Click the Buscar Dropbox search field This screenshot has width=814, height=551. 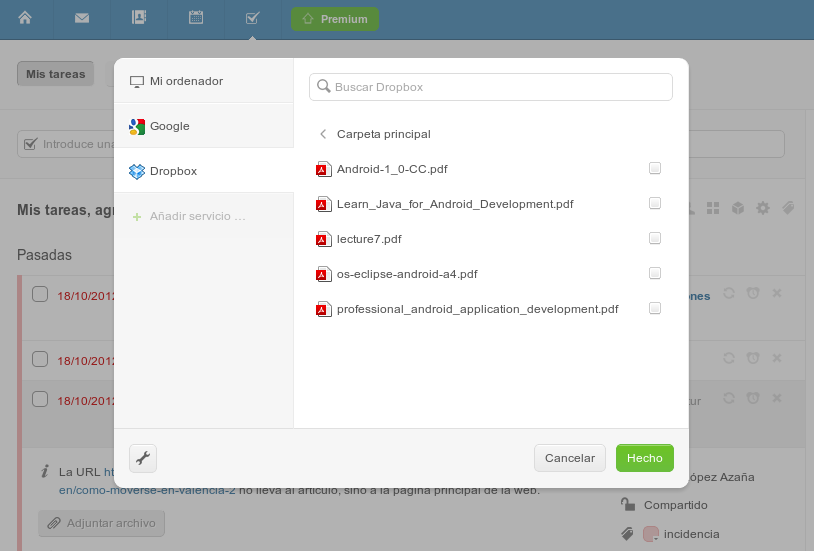pos(491,87)
